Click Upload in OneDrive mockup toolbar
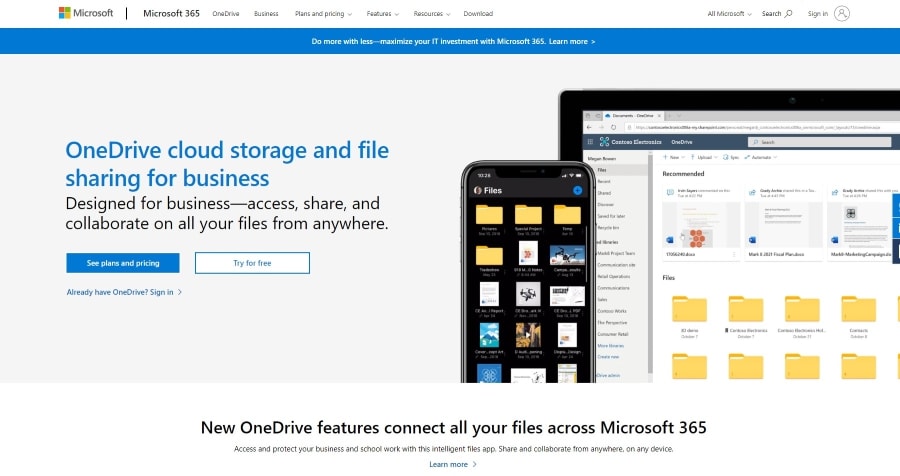Screen dimensions: 900x476 click(x=704, y=157)
